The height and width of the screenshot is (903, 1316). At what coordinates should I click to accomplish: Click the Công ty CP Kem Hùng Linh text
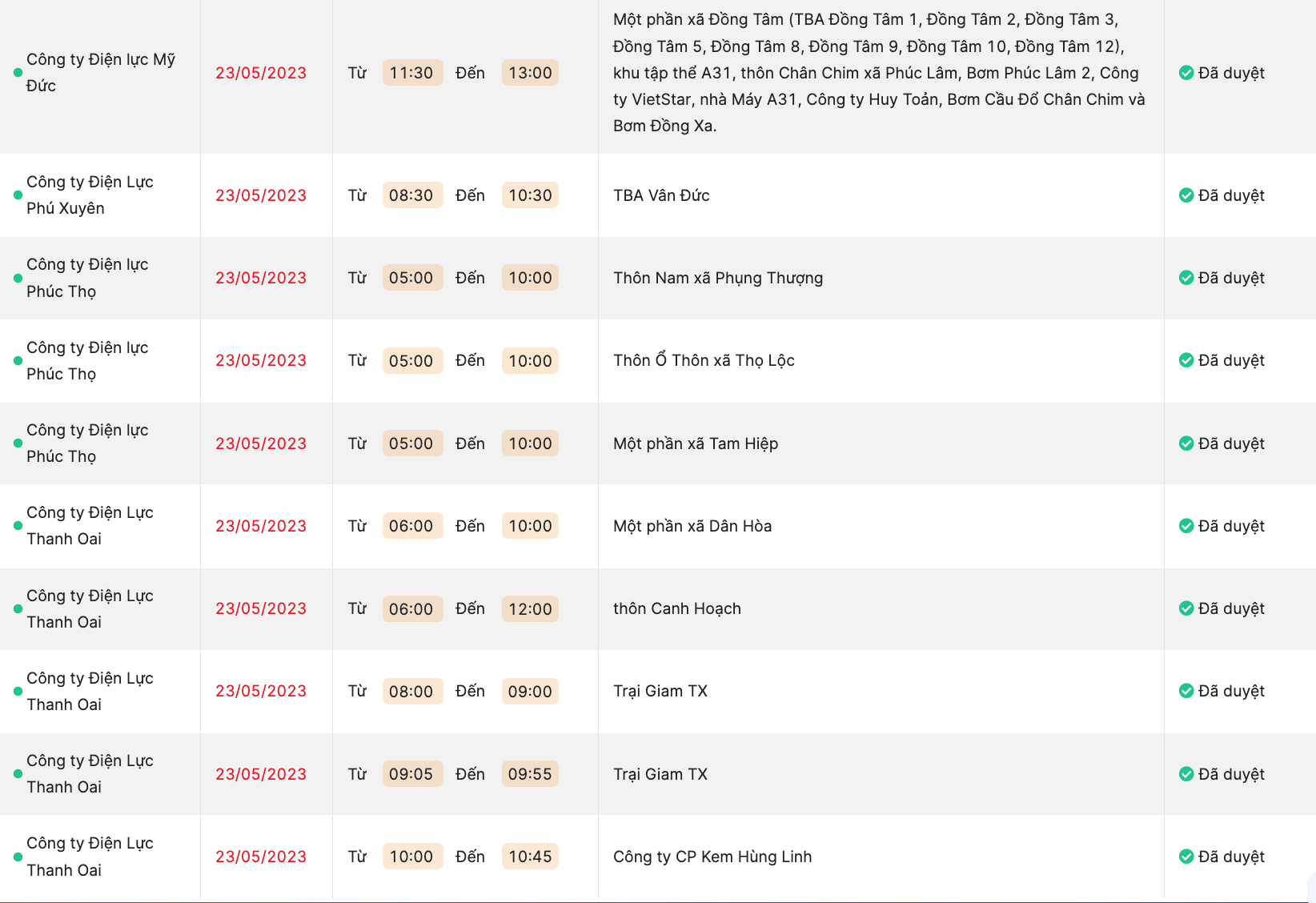712,857
